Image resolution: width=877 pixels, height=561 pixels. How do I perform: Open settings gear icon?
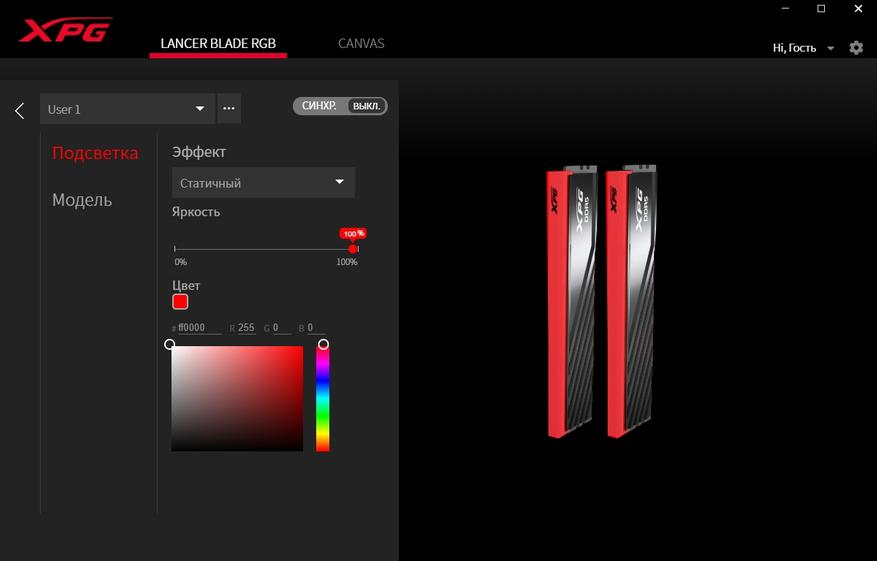856,48
